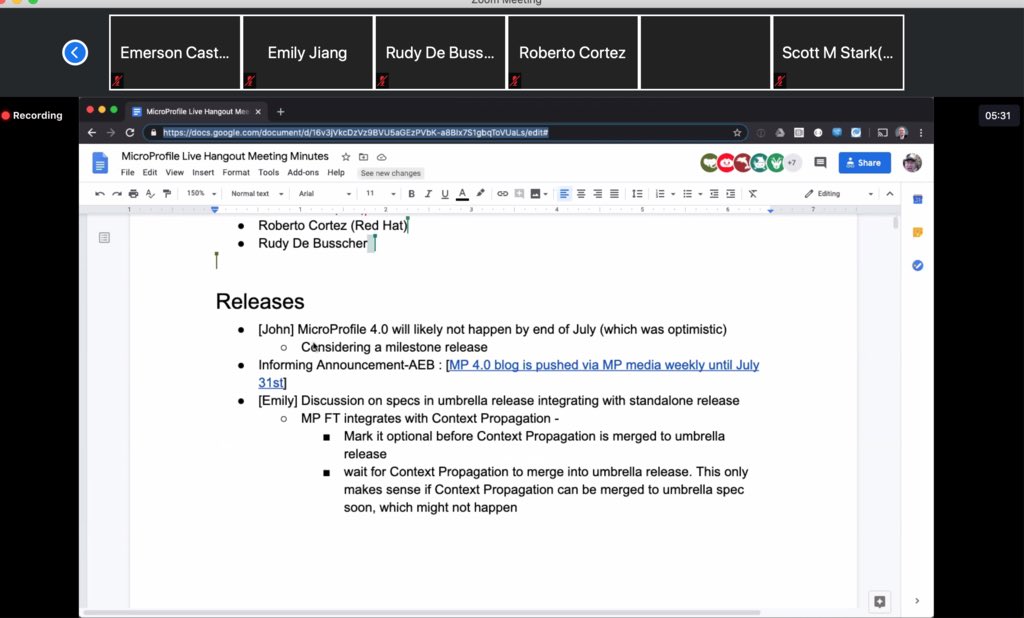The image size is (1024, 618).
Task: Select Emily Jiang participant tile
Action: [x=308, y=52]
